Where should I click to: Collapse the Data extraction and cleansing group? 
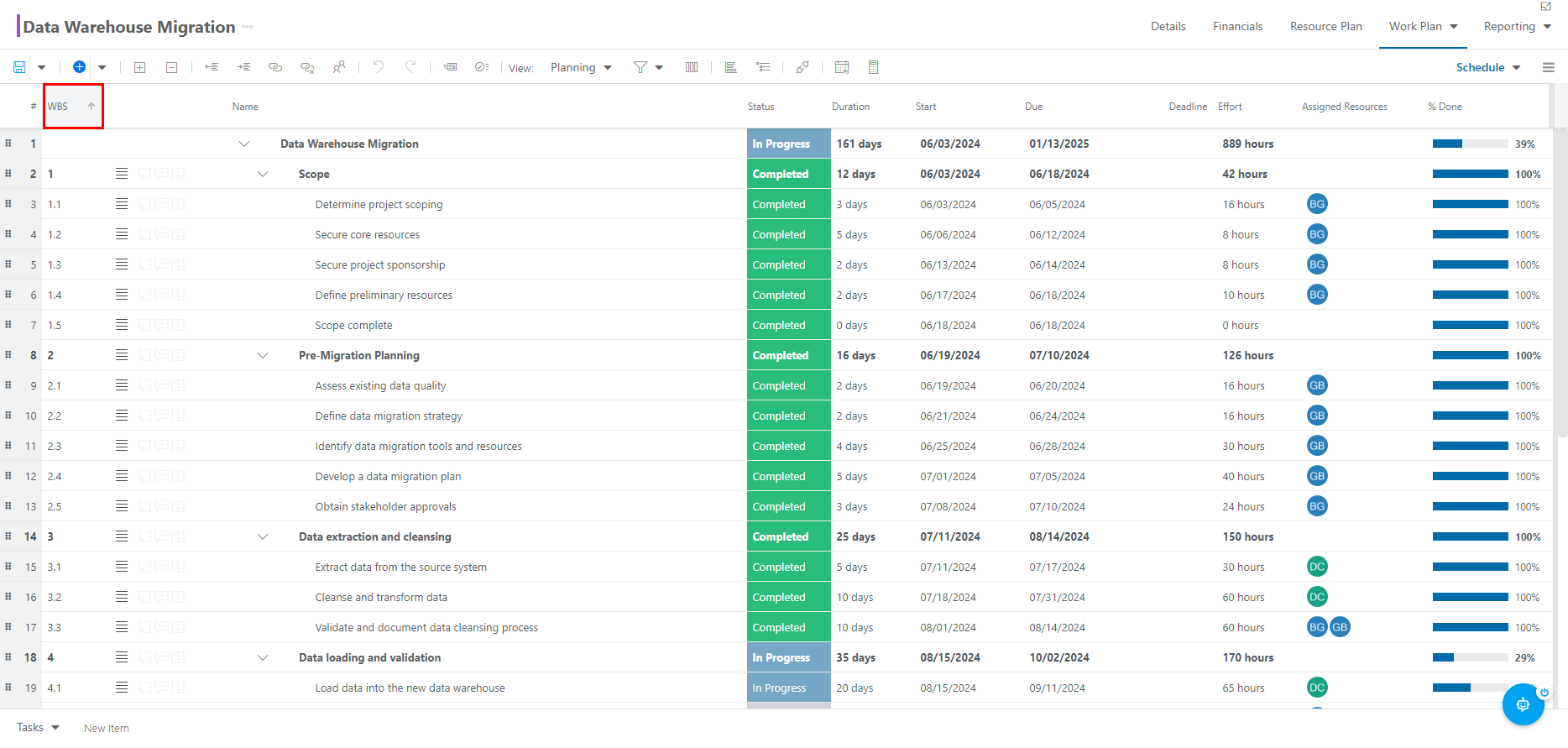tap(263, 536)
